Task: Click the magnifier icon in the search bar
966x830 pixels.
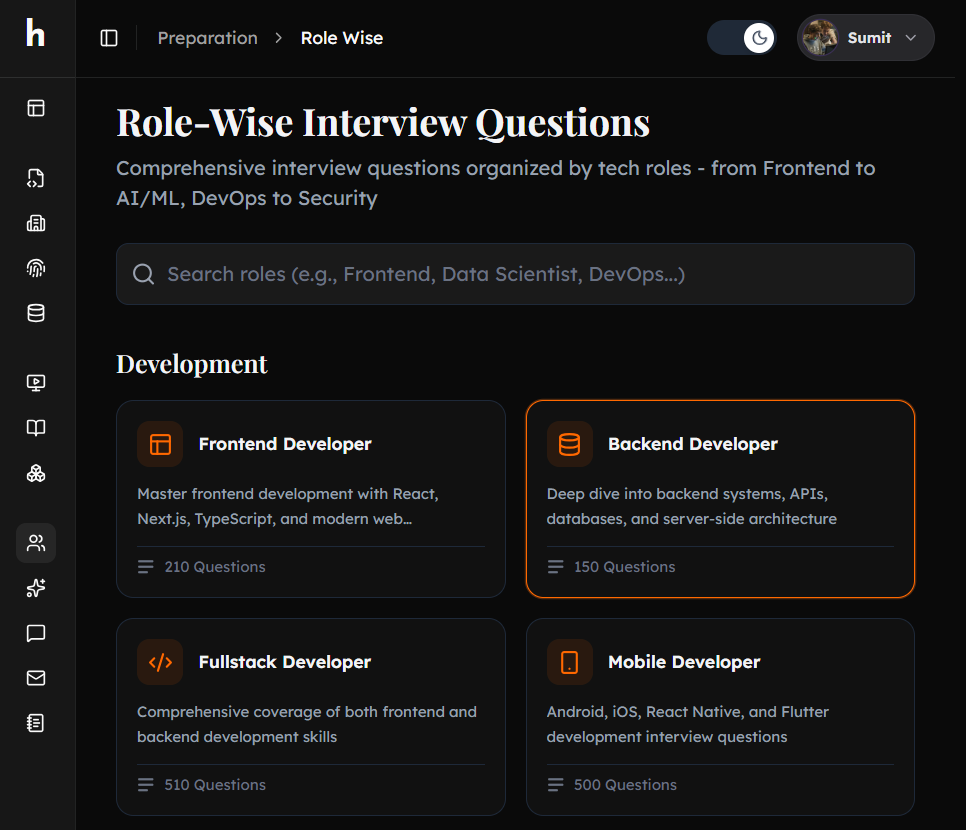Action: click(144, 274)
